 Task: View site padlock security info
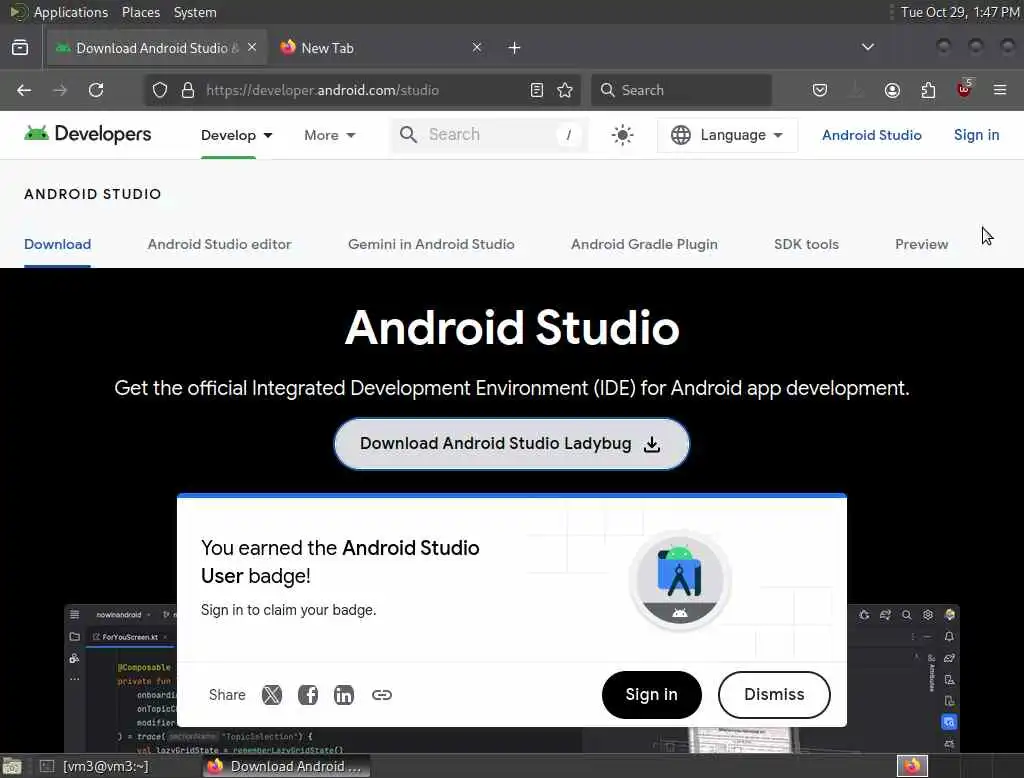(x=188, y=90)
